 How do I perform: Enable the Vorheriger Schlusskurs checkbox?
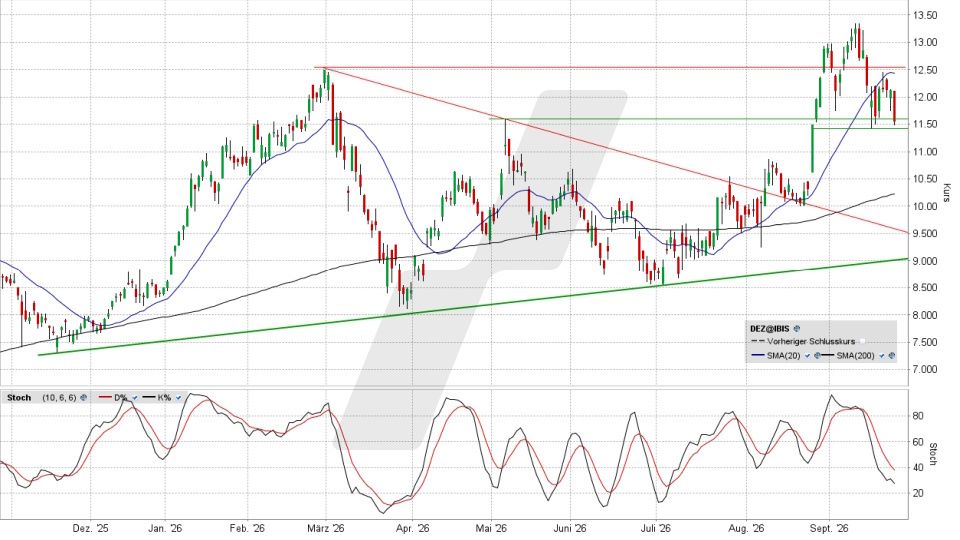point(862,341)
